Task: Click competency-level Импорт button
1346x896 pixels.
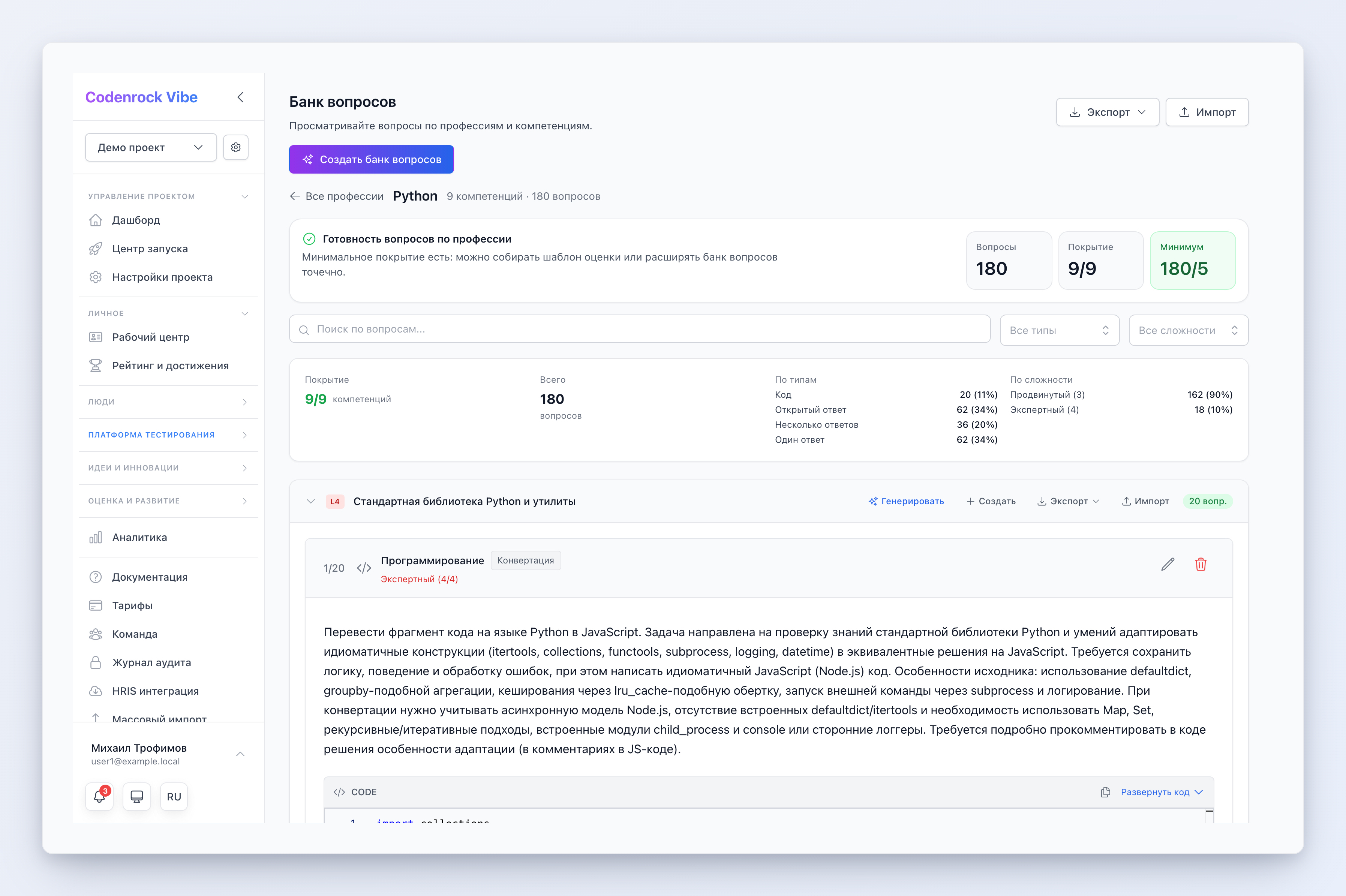Action: coord(1145,501)
